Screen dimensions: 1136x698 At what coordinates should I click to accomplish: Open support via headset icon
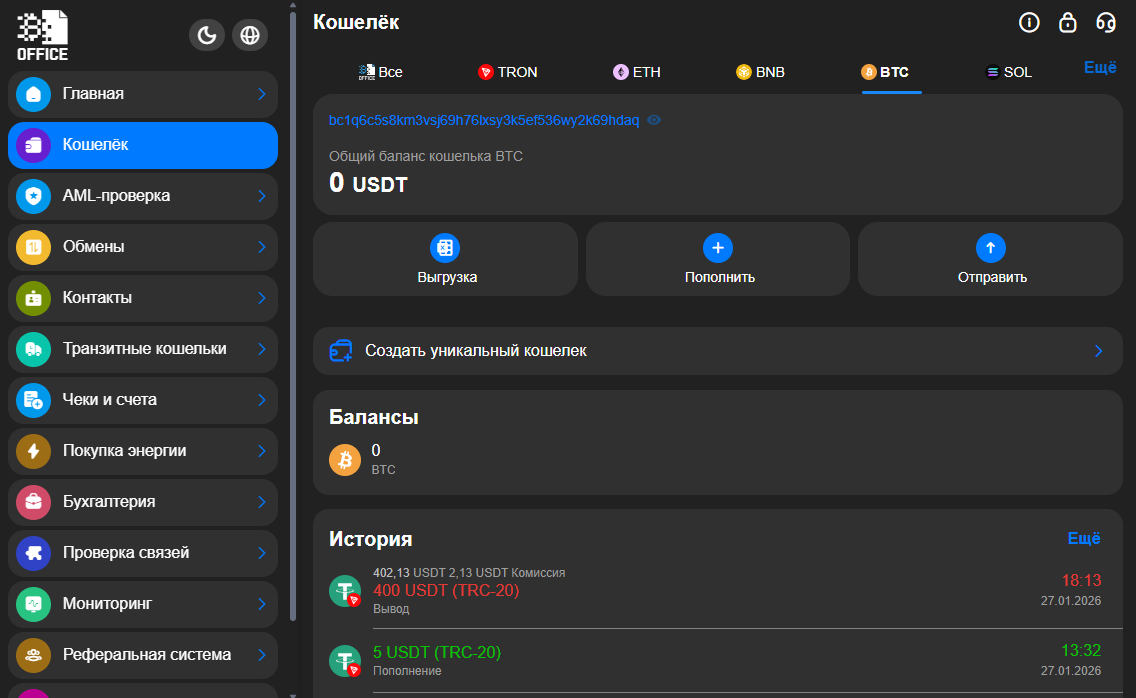coord(1106,22)
